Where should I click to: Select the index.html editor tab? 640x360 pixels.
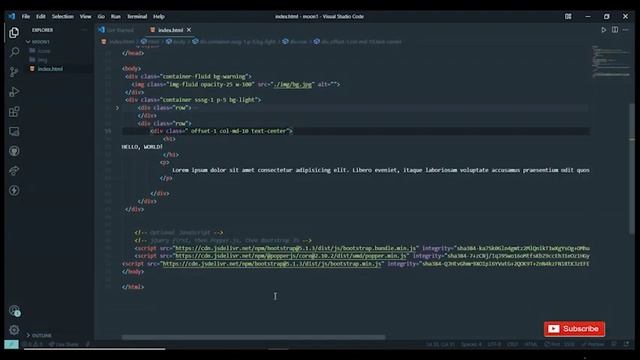coord(170,30)
